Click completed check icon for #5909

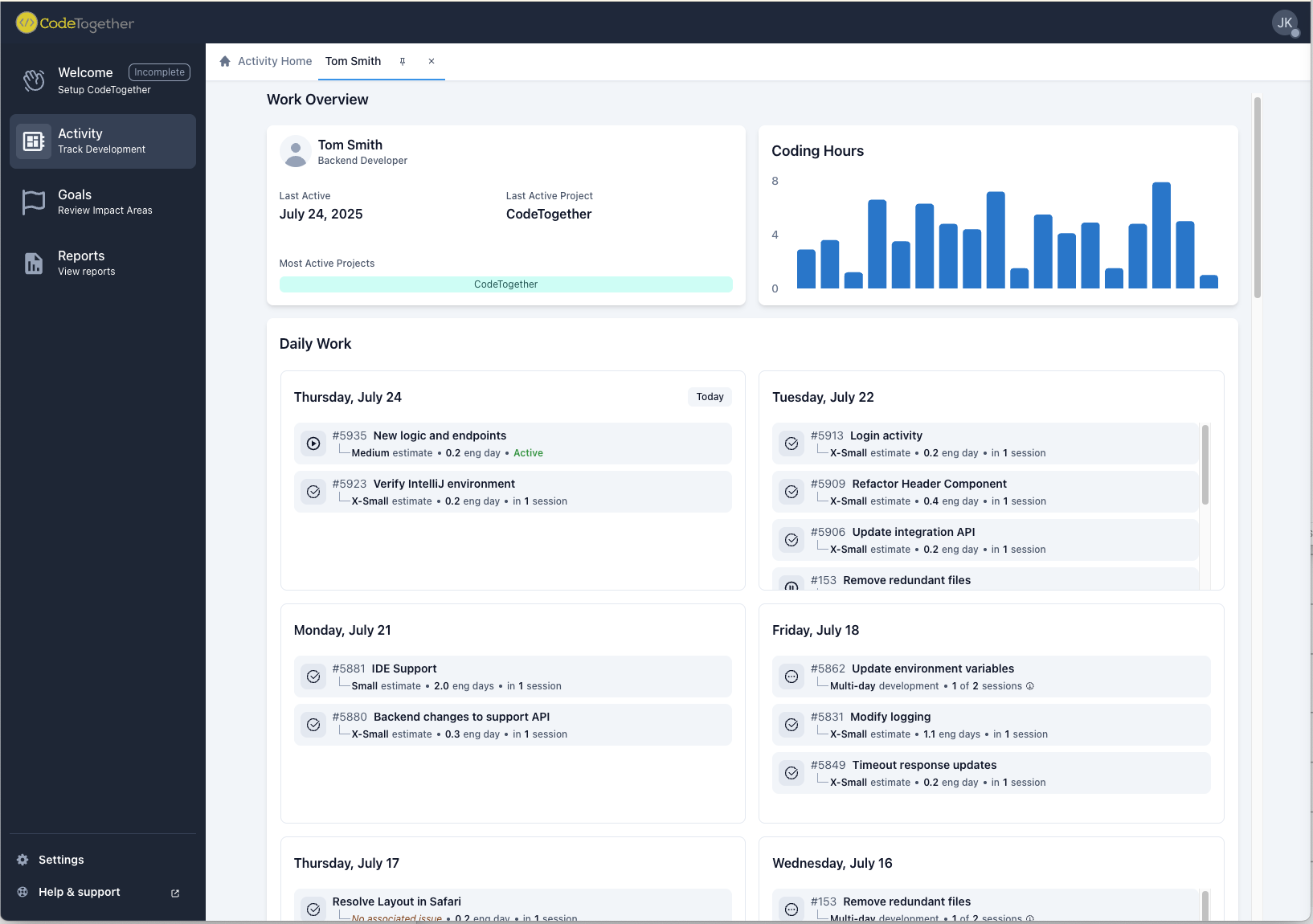tap(791, 492)
